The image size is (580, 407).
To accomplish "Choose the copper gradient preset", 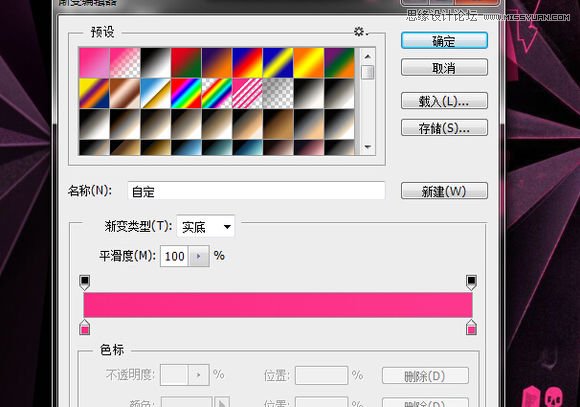I will (x=125, y=93).
